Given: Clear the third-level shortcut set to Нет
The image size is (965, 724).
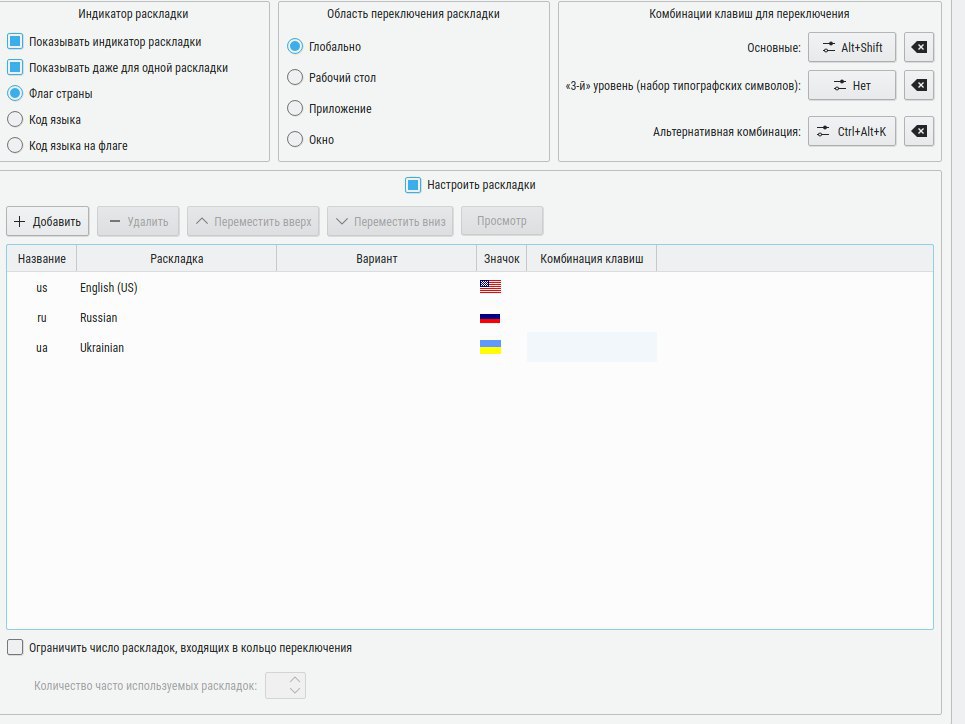Looking at the screenshot, I should click(919, 85).
